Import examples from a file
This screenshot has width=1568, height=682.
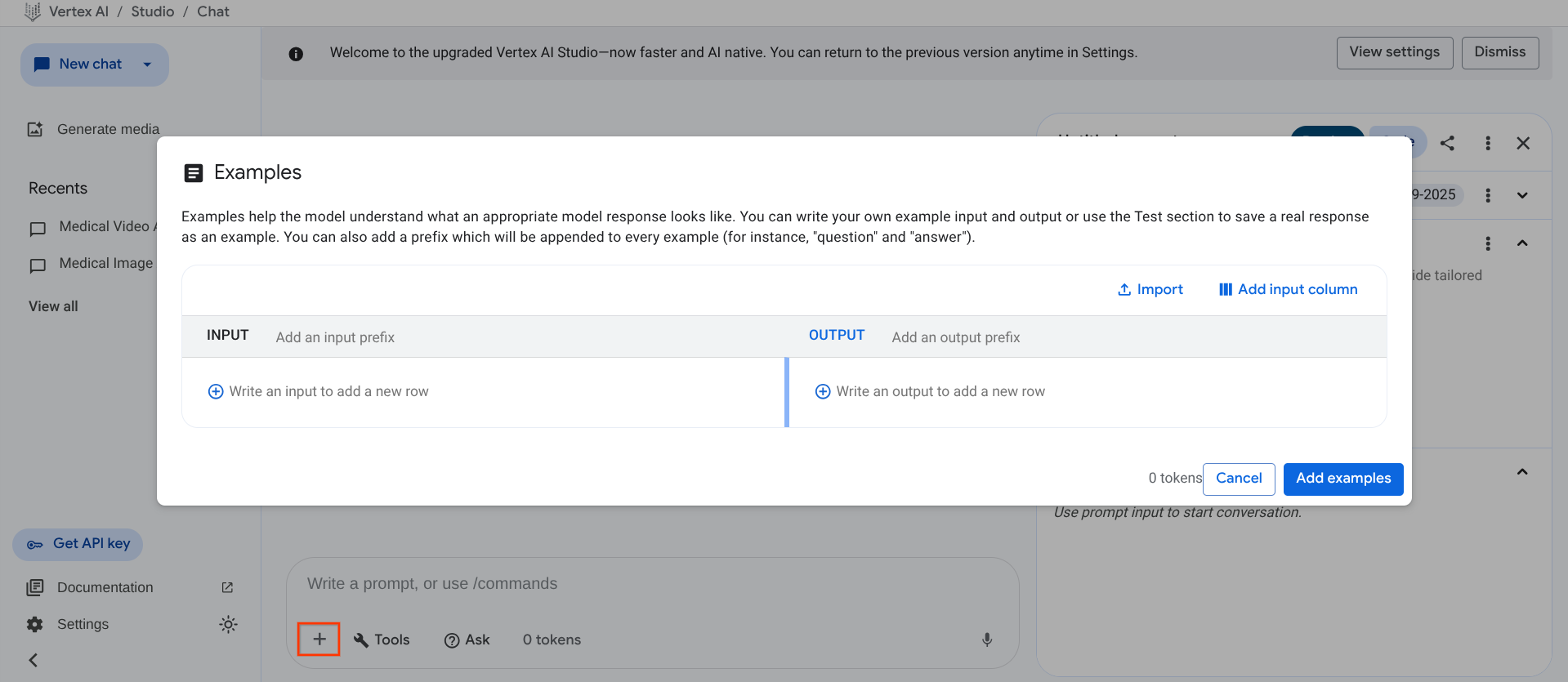[1150, 289]
